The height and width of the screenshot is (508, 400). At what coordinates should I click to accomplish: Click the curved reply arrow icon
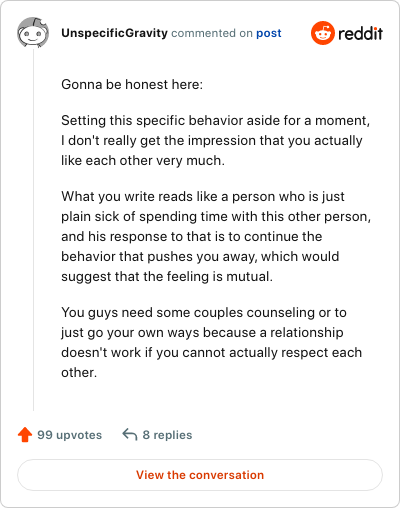pyautogui.click(x=130, y=434)
